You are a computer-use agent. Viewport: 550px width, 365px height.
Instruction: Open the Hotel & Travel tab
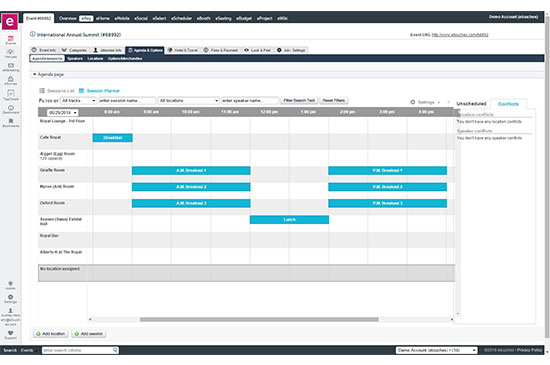click(183, 50)
